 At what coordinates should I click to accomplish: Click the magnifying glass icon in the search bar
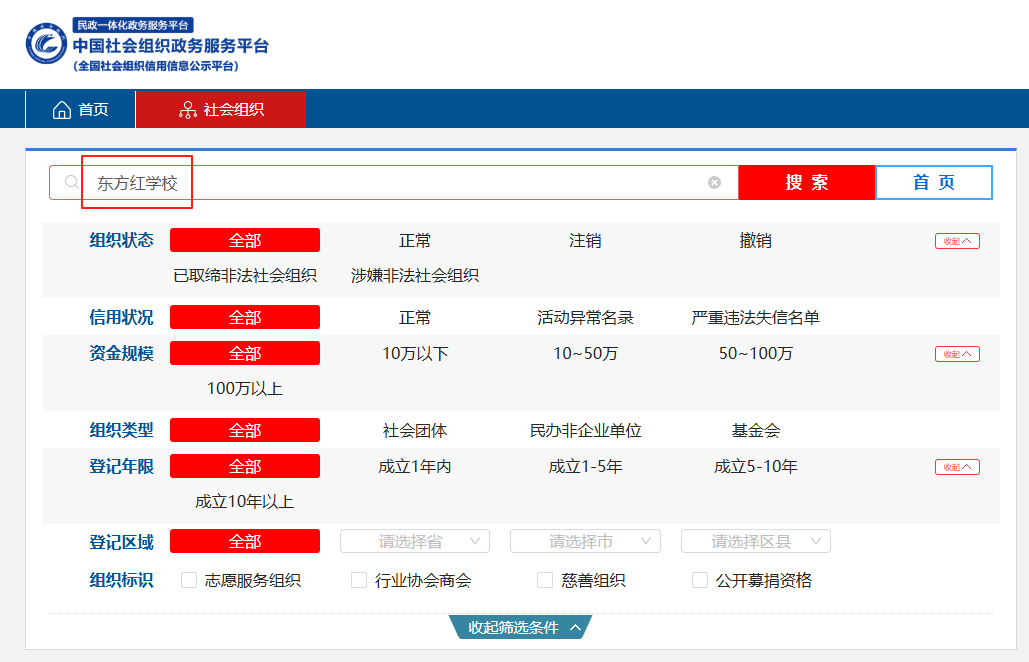(69, 182)
